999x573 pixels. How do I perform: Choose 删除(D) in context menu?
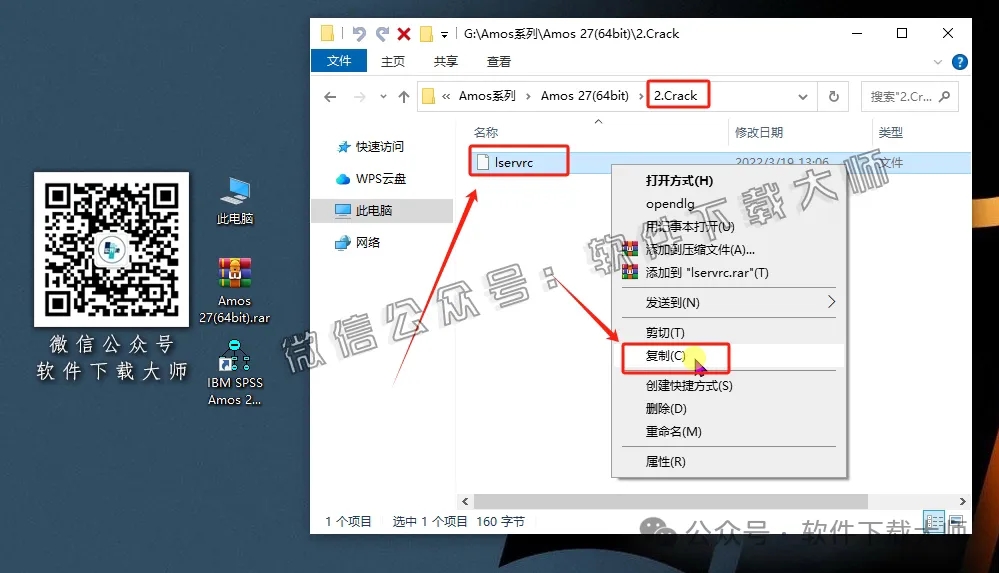tap(666, 409)
